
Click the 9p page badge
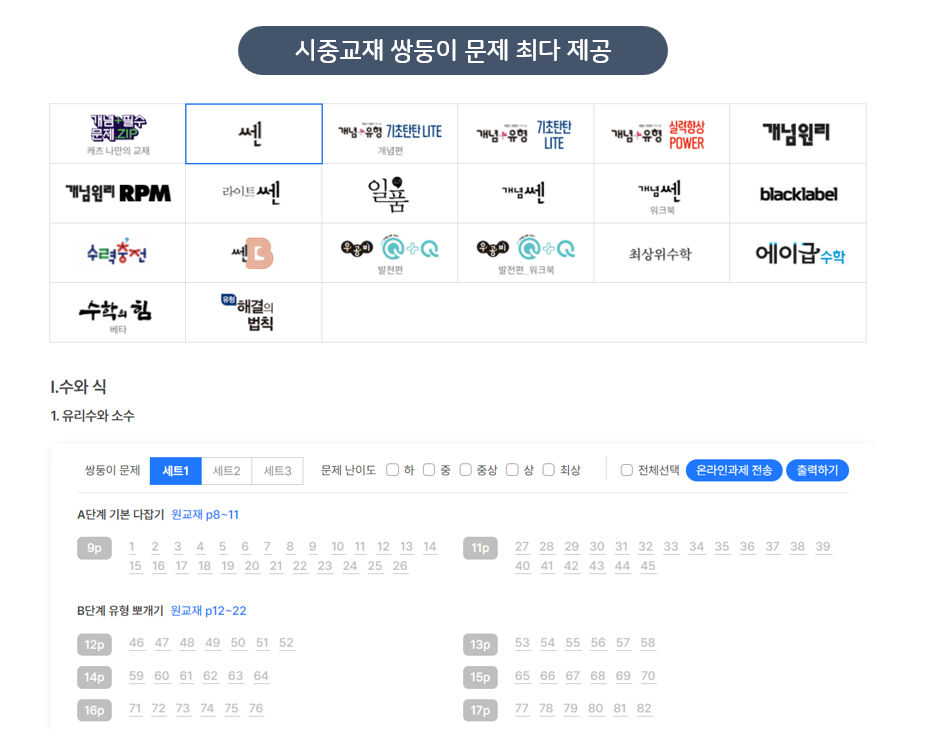pos(95,548)
